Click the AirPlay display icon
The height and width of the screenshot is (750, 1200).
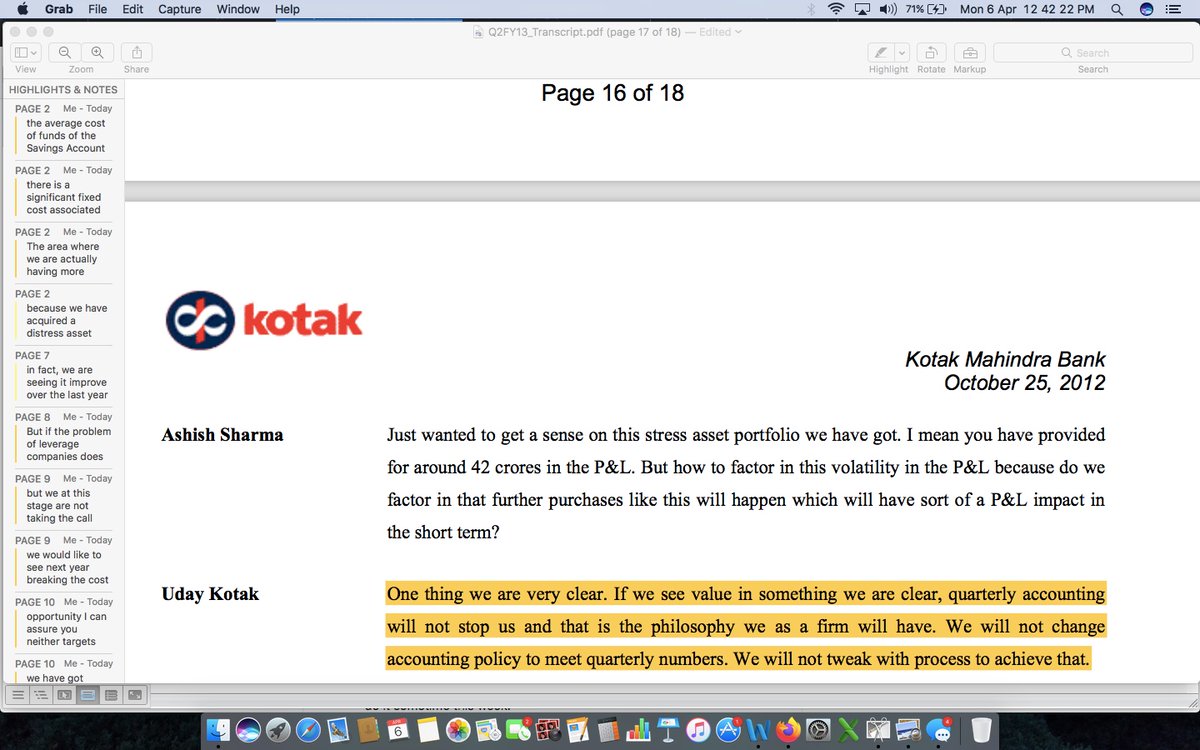(862, 9)
